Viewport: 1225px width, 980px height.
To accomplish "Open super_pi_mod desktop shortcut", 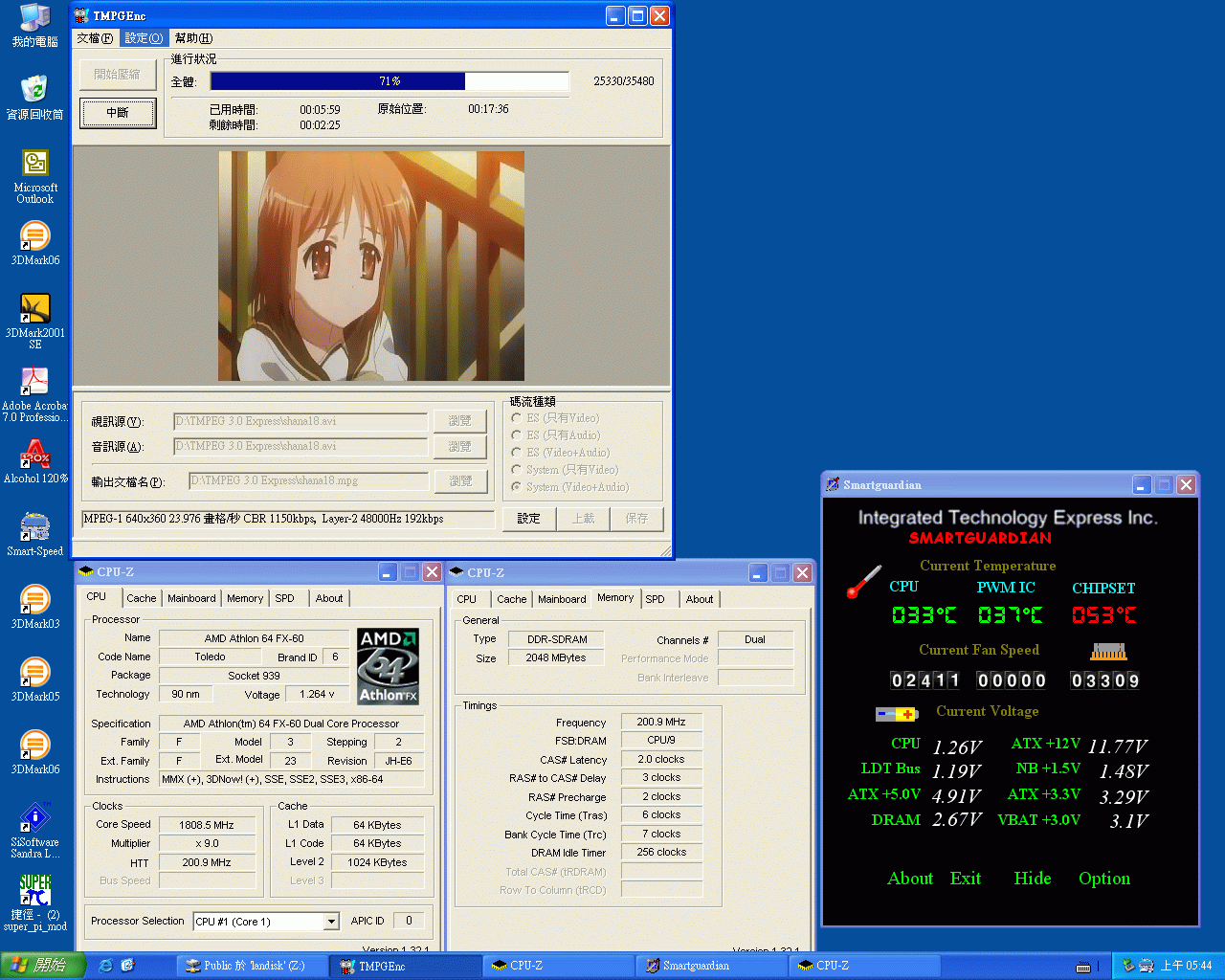I will [x=34, y=903].
